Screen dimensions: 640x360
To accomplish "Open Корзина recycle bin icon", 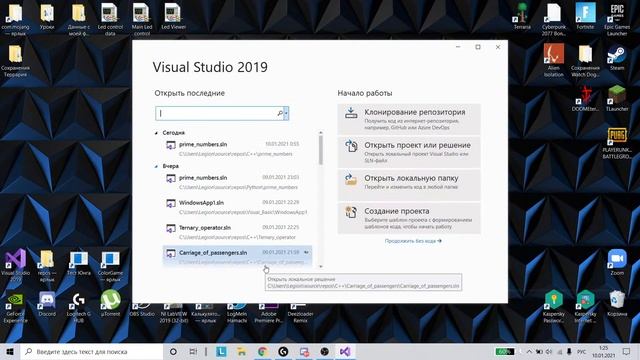I will click(x=617, y=304).
